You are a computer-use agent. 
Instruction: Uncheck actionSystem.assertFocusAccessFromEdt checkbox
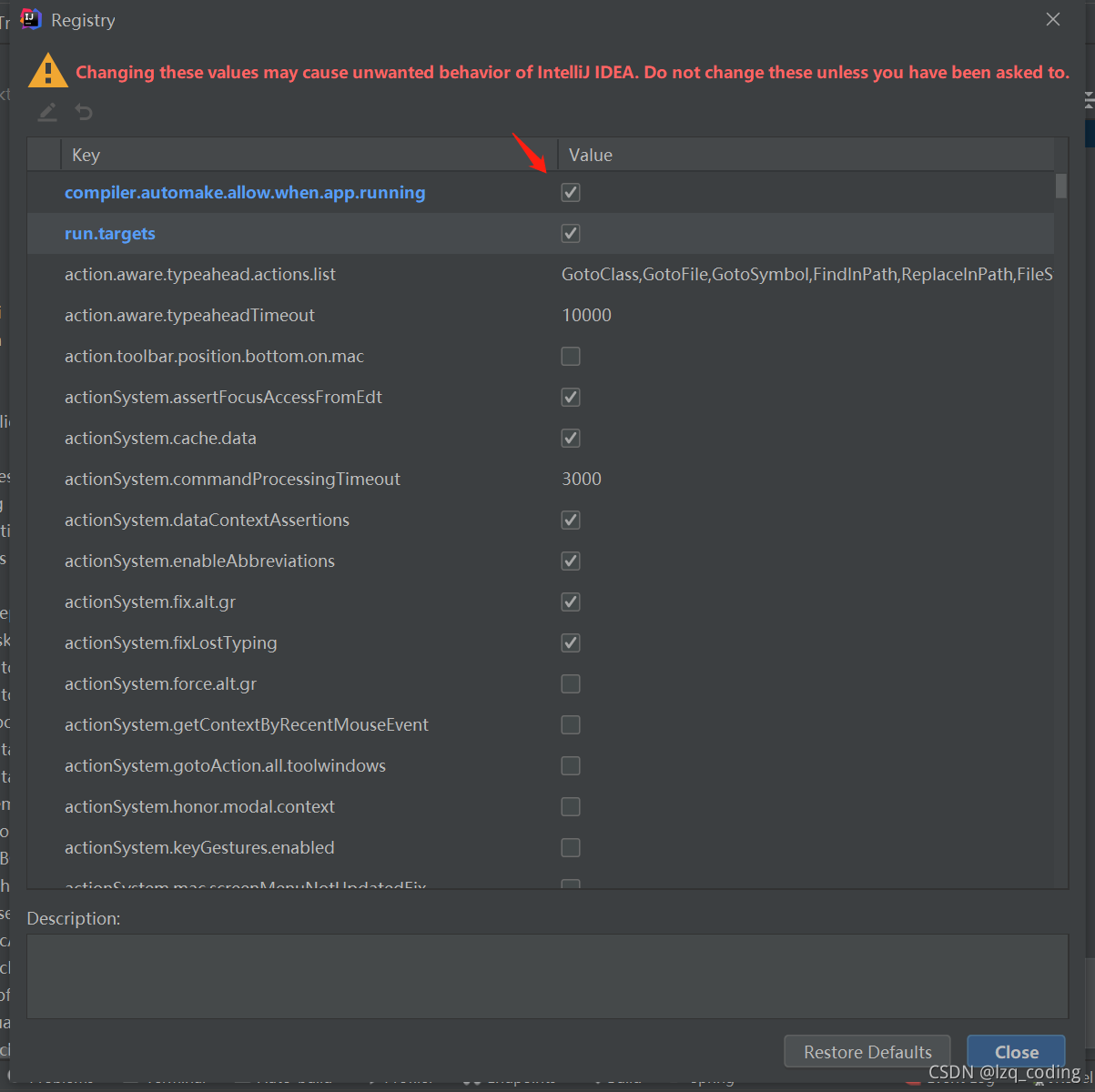[x=571, y=398]
